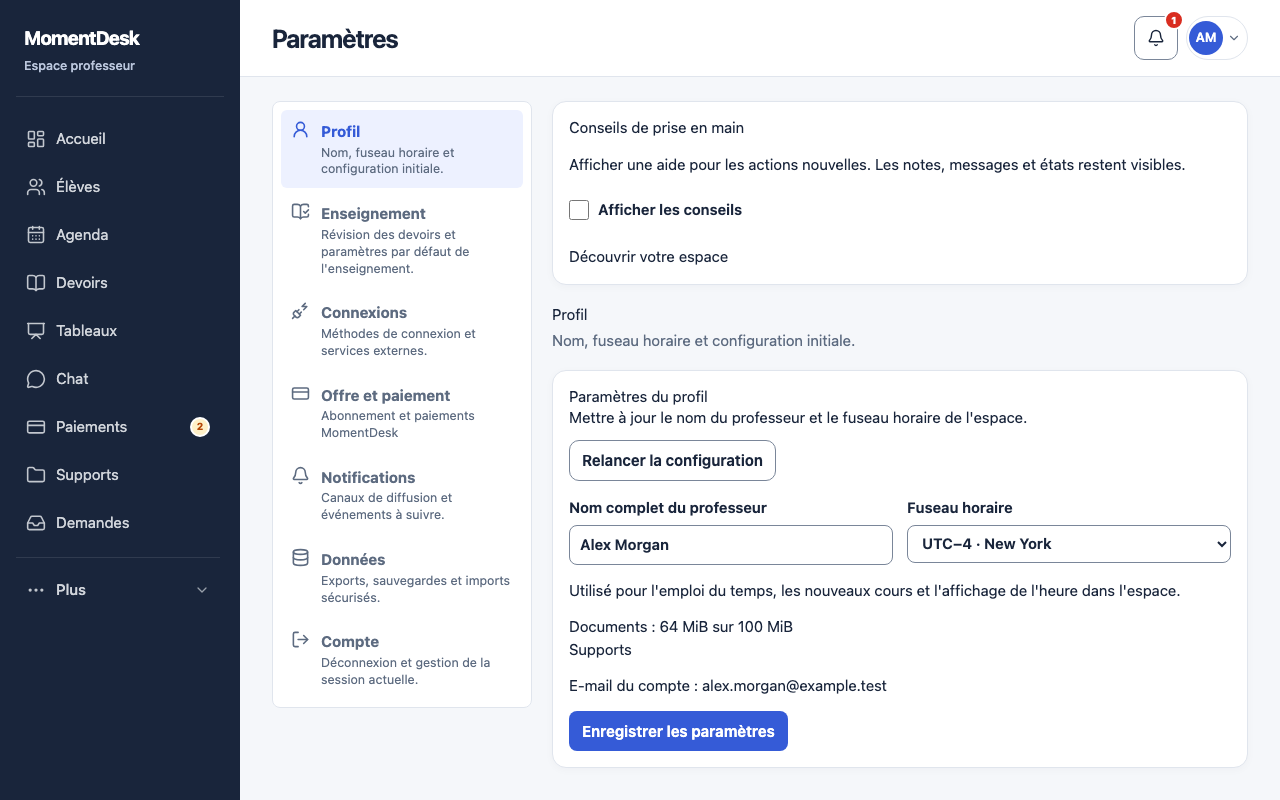
Task: Enable the Afficher les conseils checkbox
Action: [x=579, y=210]
